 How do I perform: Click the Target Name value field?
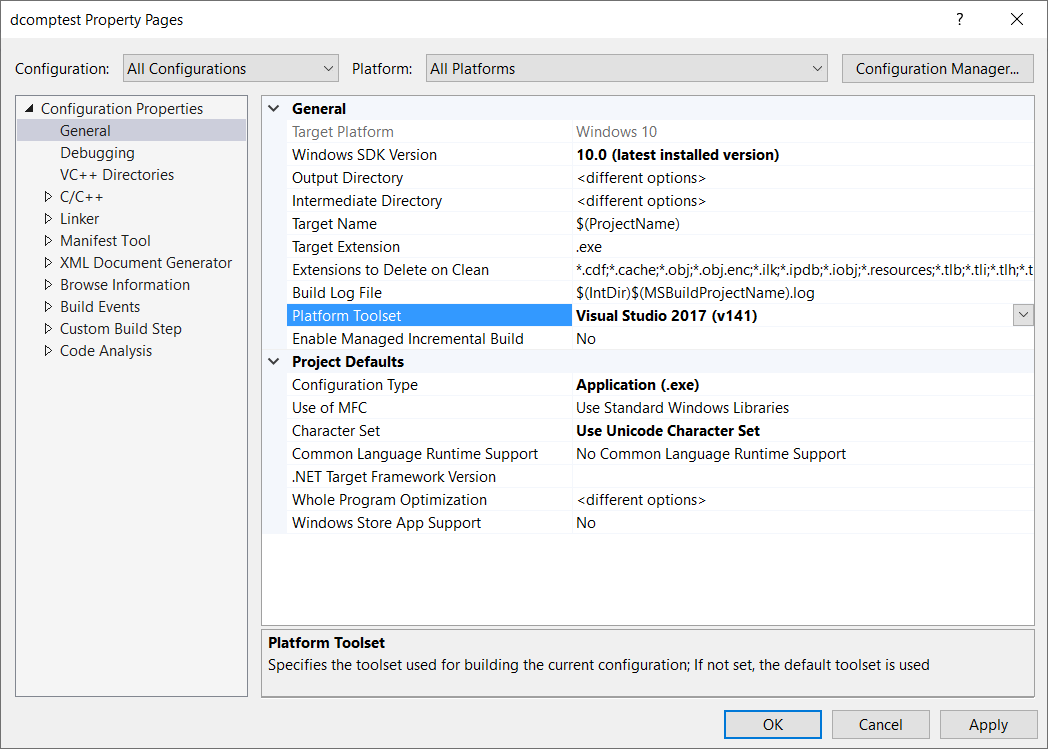click(x=800, y=224)
